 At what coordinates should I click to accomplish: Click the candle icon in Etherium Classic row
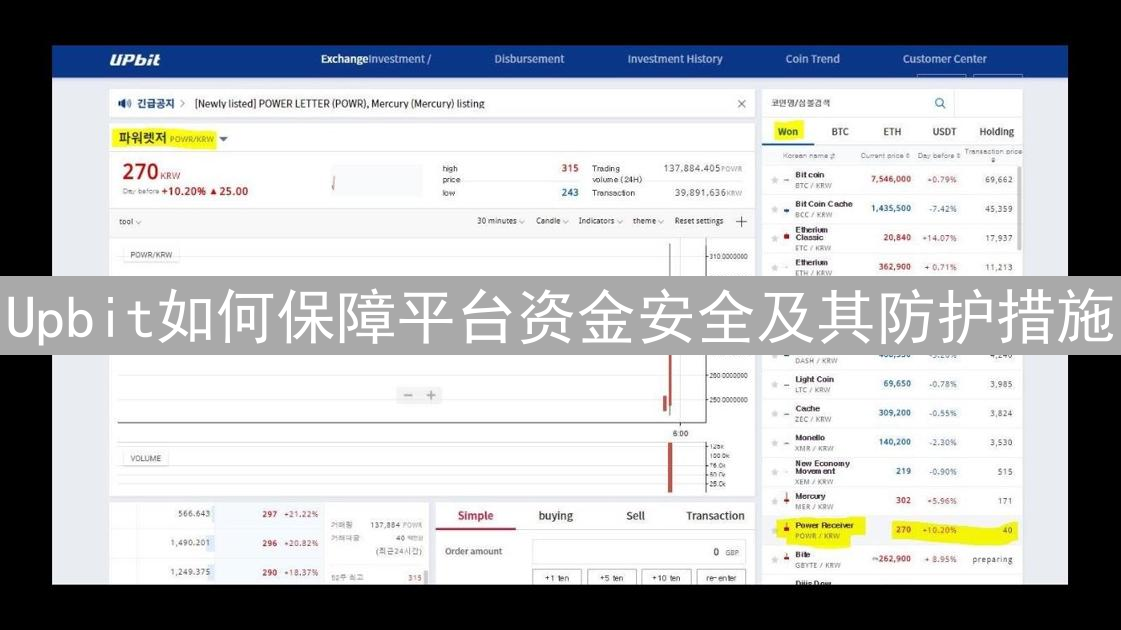(786, 237)
